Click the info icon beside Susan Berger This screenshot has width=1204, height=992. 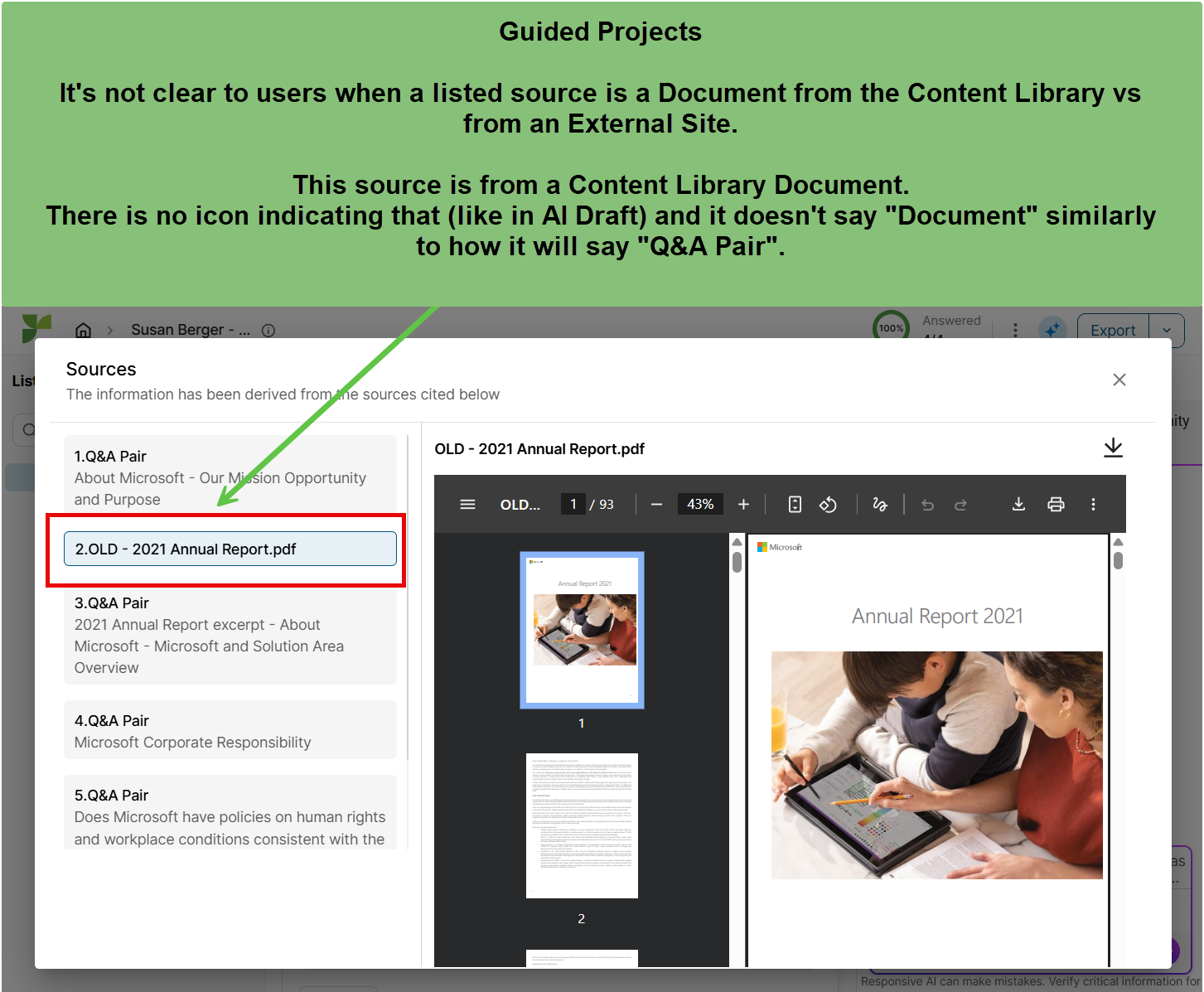click(268, 330)
